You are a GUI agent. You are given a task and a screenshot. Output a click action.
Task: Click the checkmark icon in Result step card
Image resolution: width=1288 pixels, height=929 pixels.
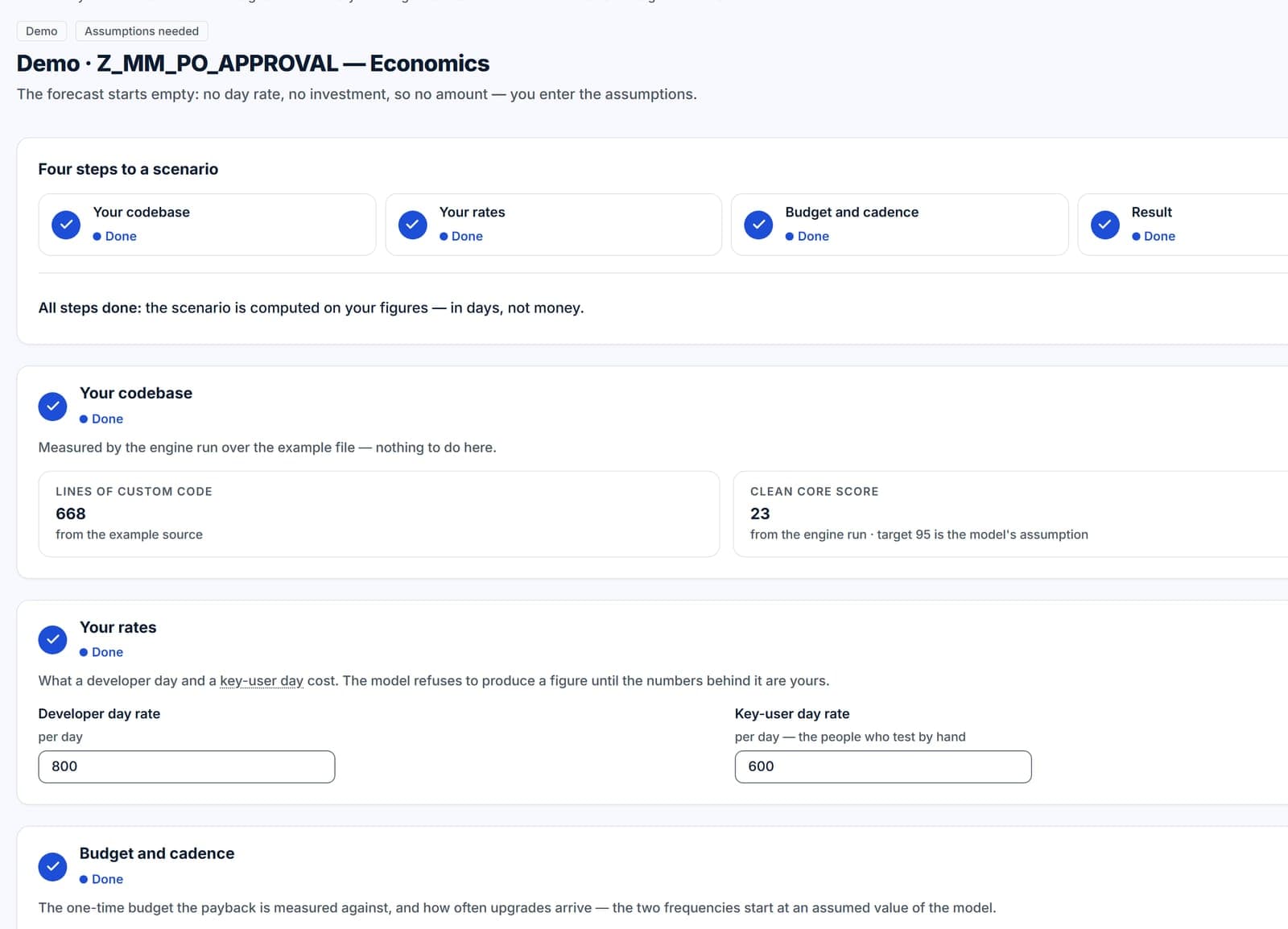[1104, 225]
